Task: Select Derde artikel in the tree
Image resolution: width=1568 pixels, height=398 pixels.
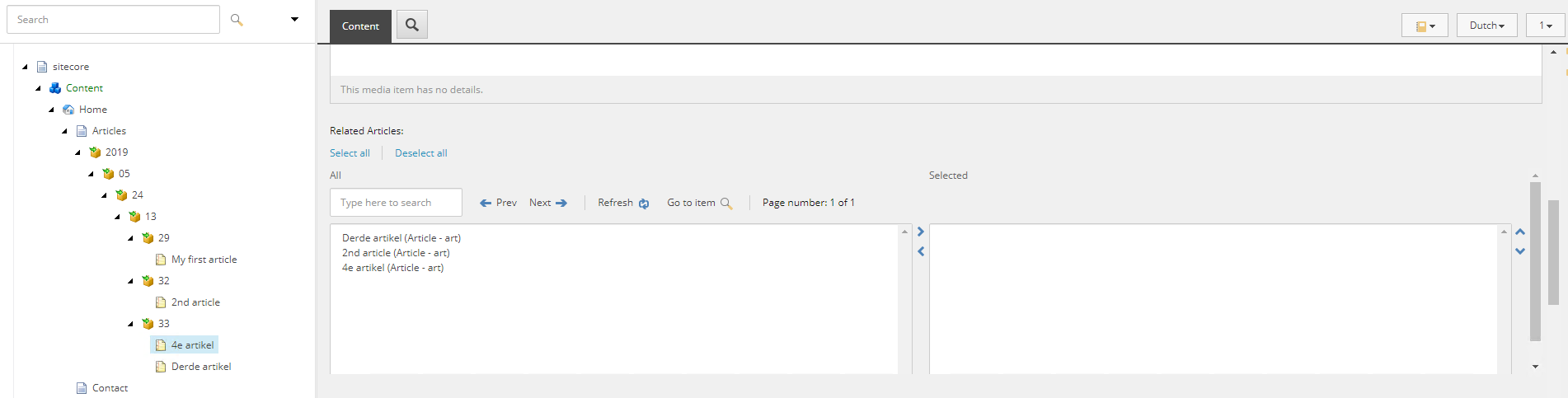Action: (x=201, y=367)
